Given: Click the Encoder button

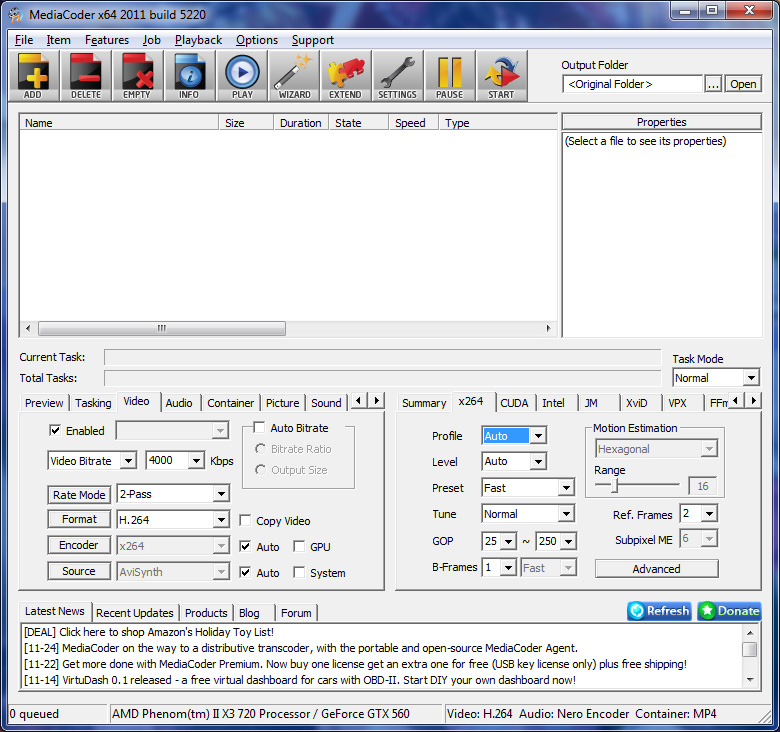Looking at the screenshot, I should 79,545.
